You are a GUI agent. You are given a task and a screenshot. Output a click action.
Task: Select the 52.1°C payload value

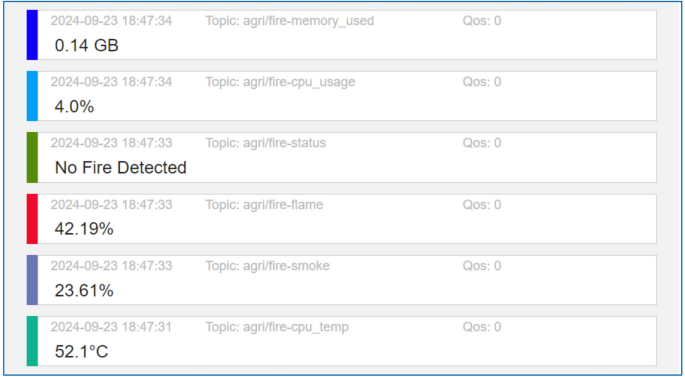pos(81,352)
